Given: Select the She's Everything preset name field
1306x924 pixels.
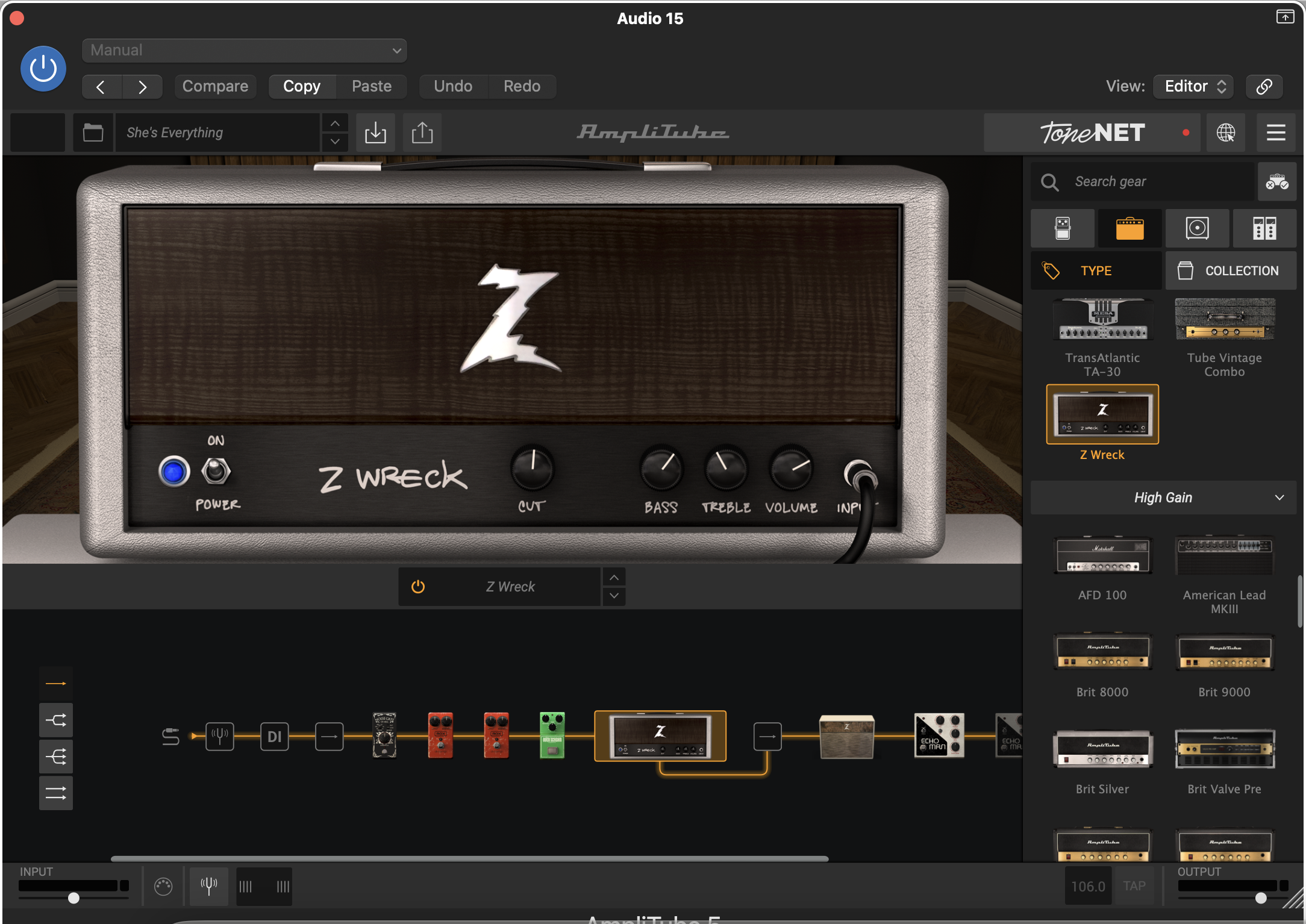Looking at the screenshot, I should [x=217, y=133].
